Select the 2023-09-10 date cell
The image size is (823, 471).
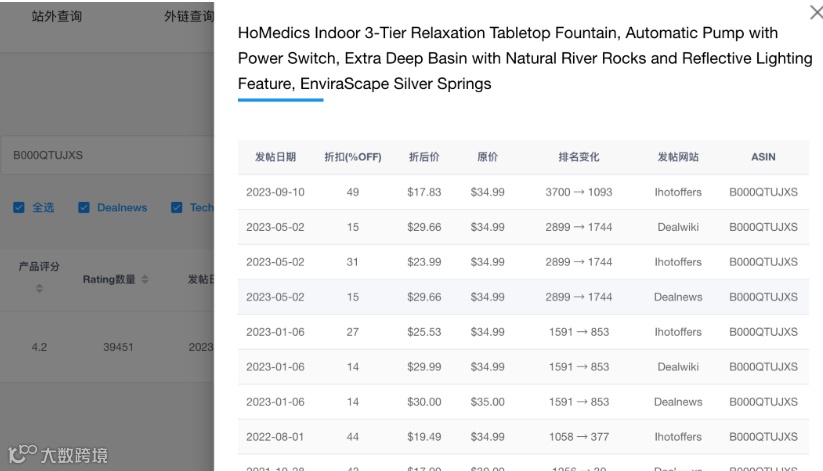pos(276,192)
